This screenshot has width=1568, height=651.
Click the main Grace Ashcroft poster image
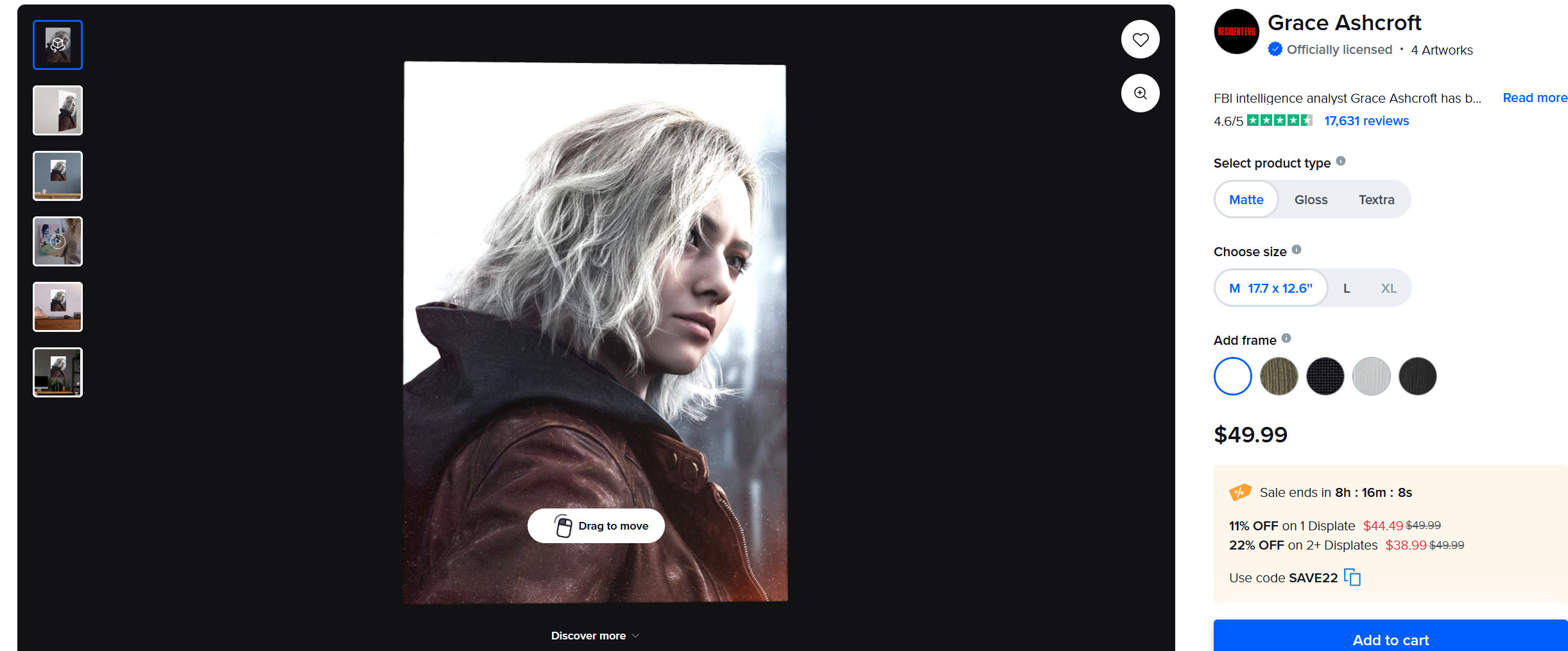click(595, 333)
